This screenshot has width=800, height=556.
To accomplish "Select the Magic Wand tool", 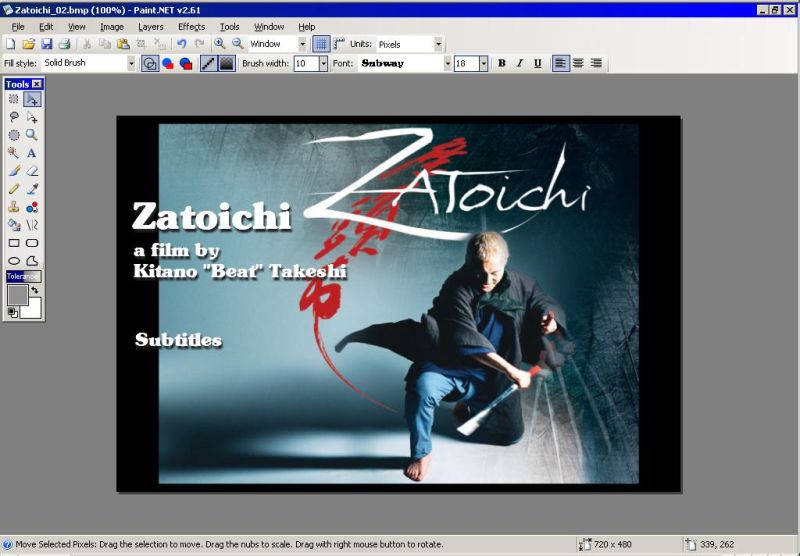I will tap(14, 153).
